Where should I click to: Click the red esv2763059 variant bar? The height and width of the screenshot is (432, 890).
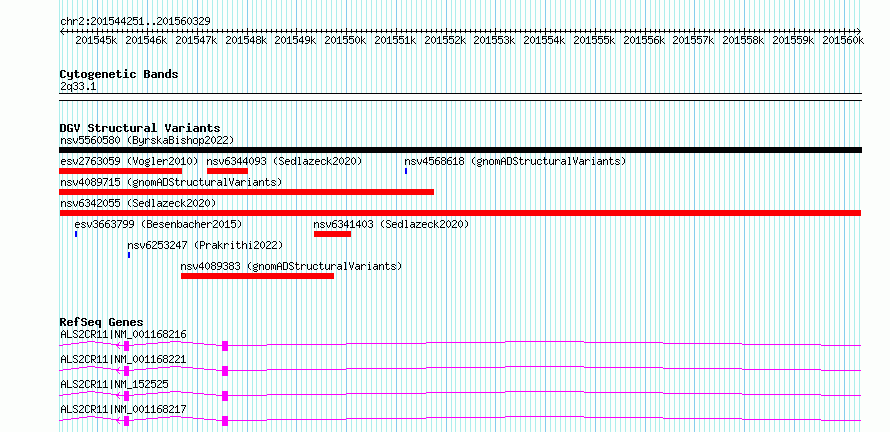tap(121, 171)
